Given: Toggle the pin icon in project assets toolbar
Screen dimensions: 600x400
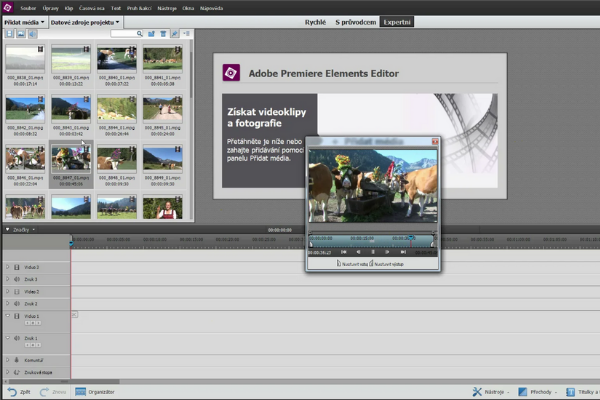Looking at the screenshot, I should [x=174, y=34].
